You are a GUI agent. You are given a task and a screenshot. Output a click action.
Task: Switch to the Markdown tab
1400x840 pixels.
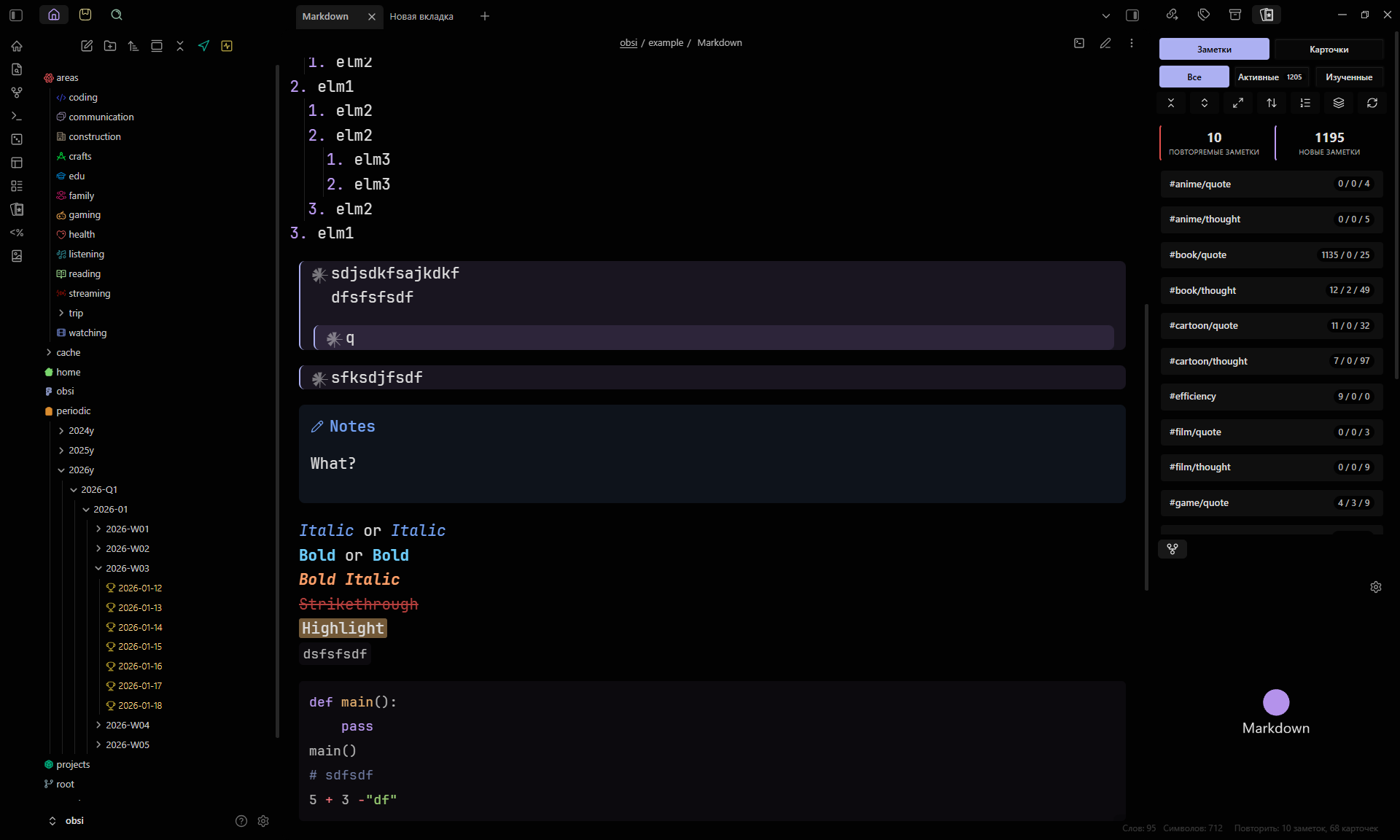326,16
